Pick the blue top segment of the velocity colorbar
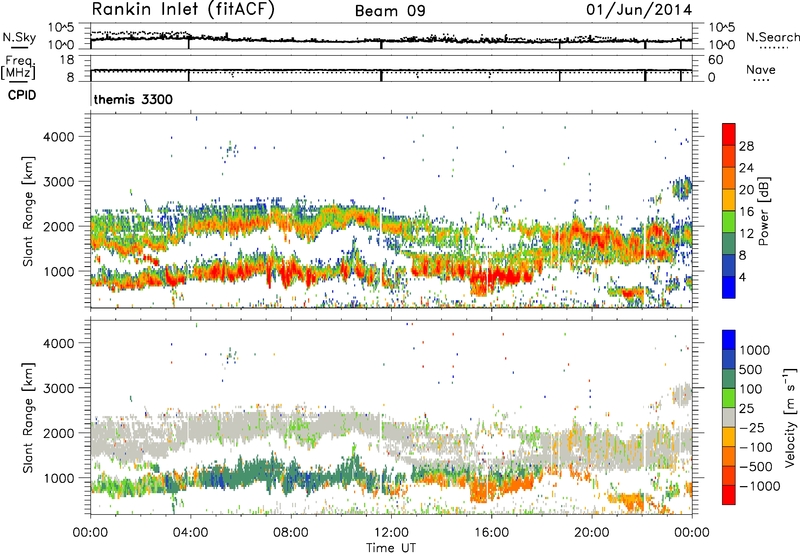Viewport: 800px width, 554px height. (x=729, y=340)
